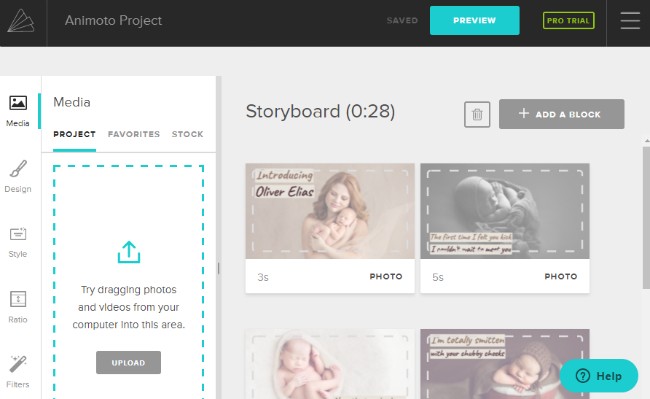
Task: Switch to the Stock tab
Action: (187, 134)
